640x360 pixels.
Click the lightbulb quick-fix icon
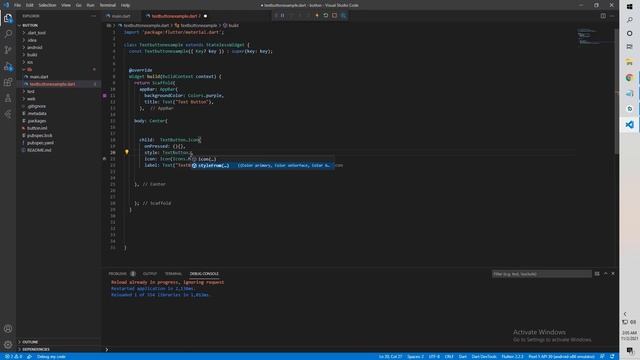click(x=127, y=152)
